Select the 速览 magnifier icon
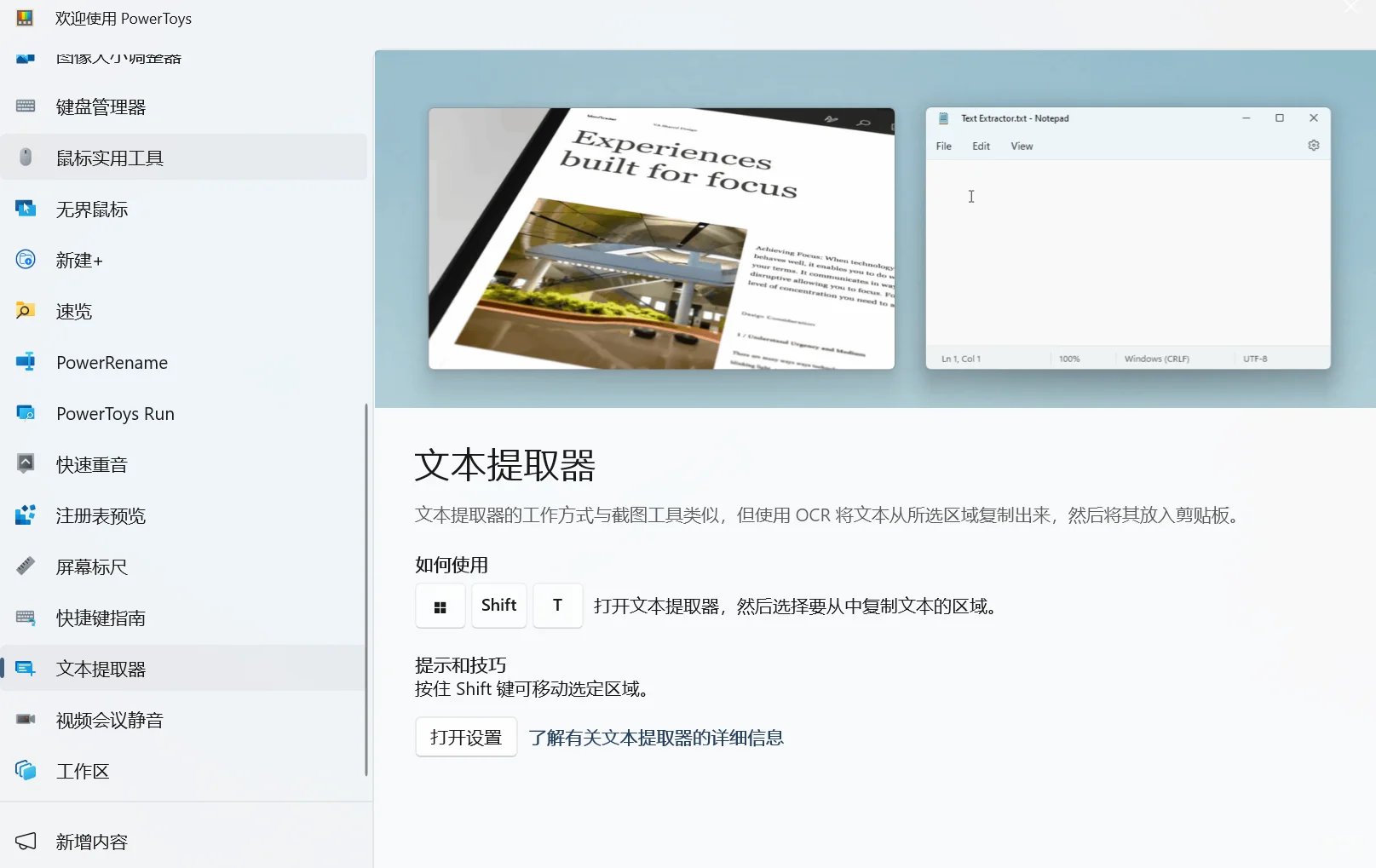This screenshot has width=1376, height=868. point(26,311)
